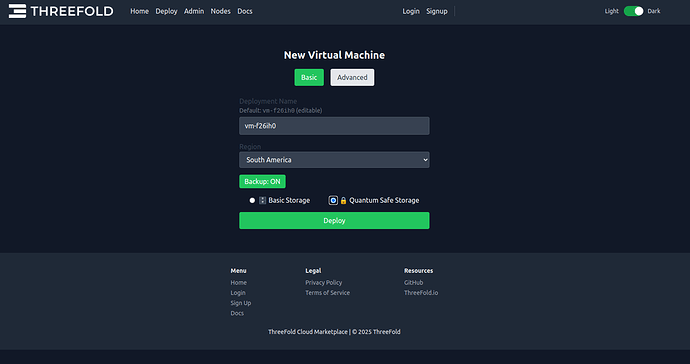The image size is (690, 364).
Task: Open the Terms of Service link
Action: tap(328, 293)
